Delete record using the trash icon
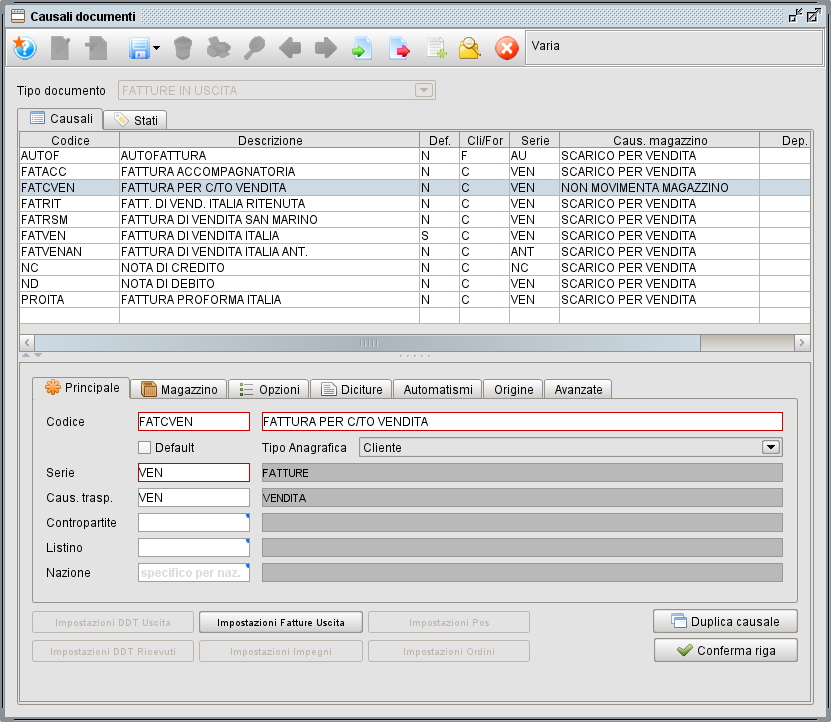 coord(185,48)
